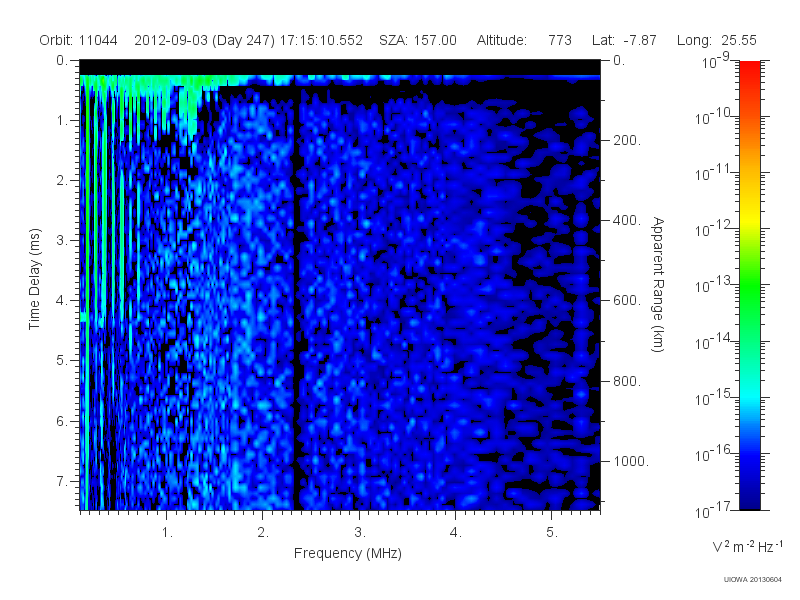Click the 'Apparent Range (km)' axis title

tap(658, 284)
